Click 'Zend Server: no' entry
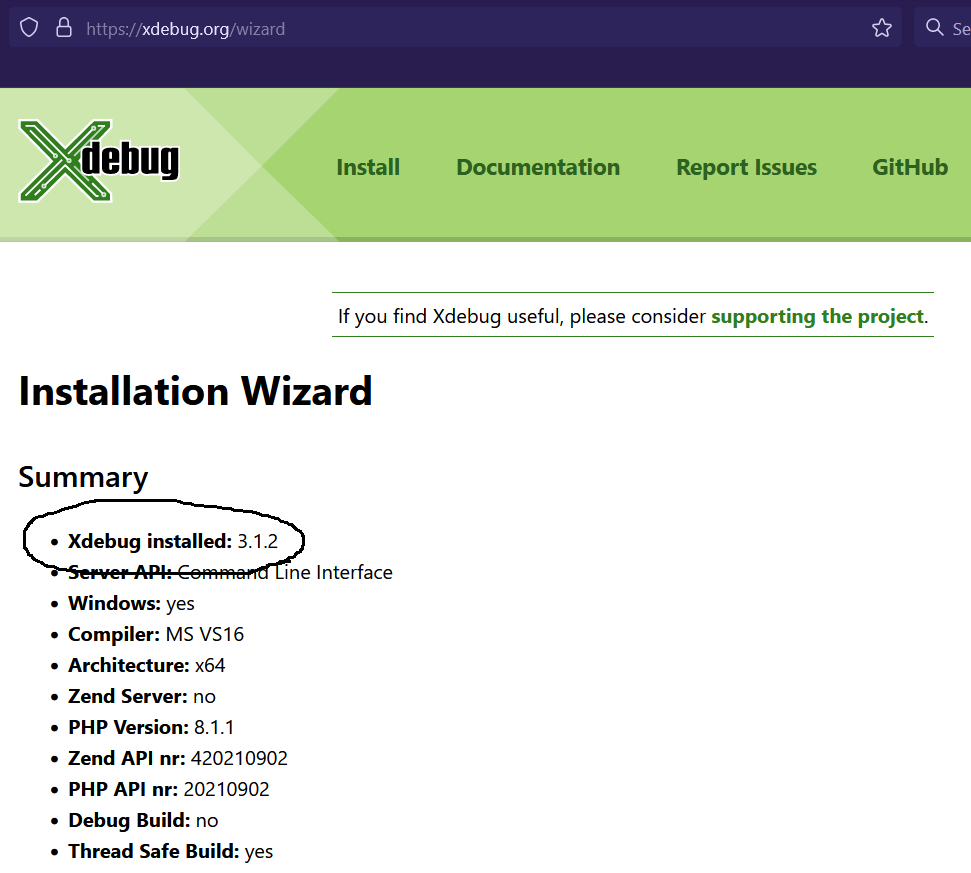Screen dimensions: 971x873 click(142, 696)
